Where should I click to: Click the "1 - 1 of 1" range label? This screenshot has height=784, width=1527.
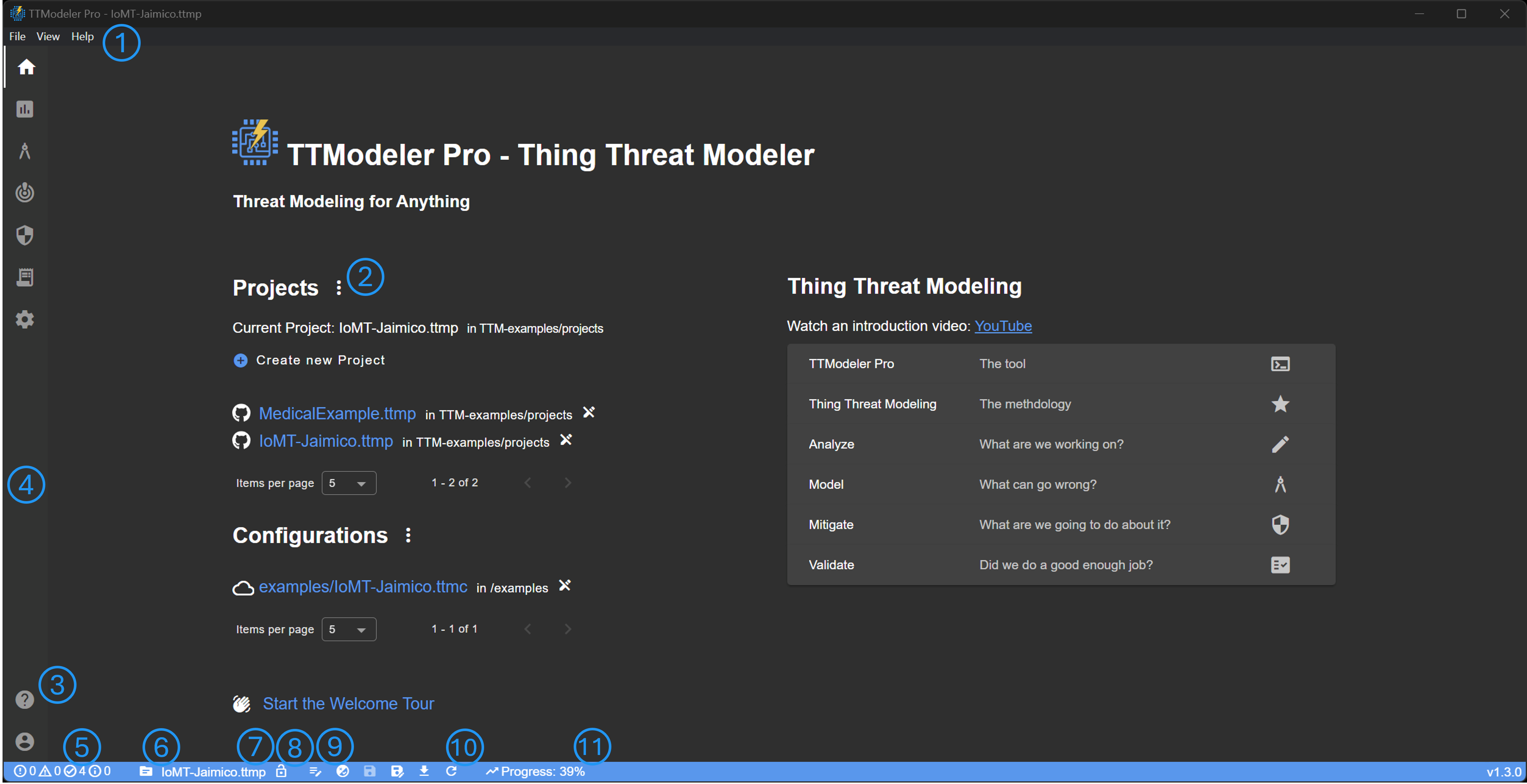pyautogui.click(x=455, y=629)
